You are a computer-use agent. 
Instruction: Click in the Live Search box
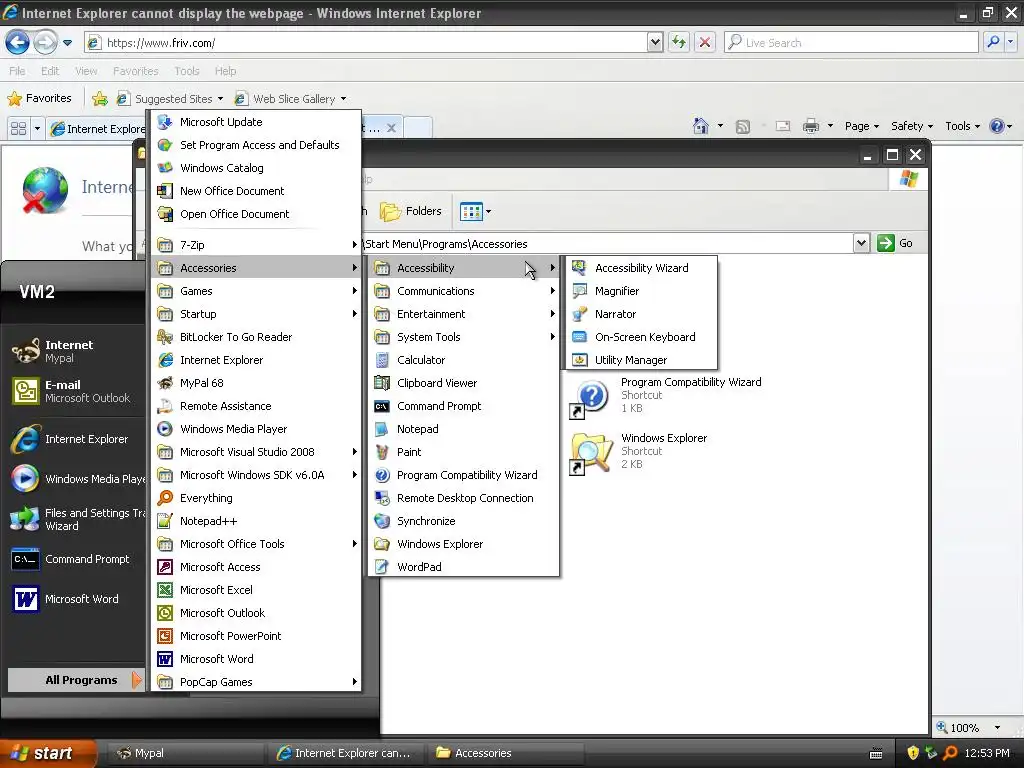click(850, 42)
